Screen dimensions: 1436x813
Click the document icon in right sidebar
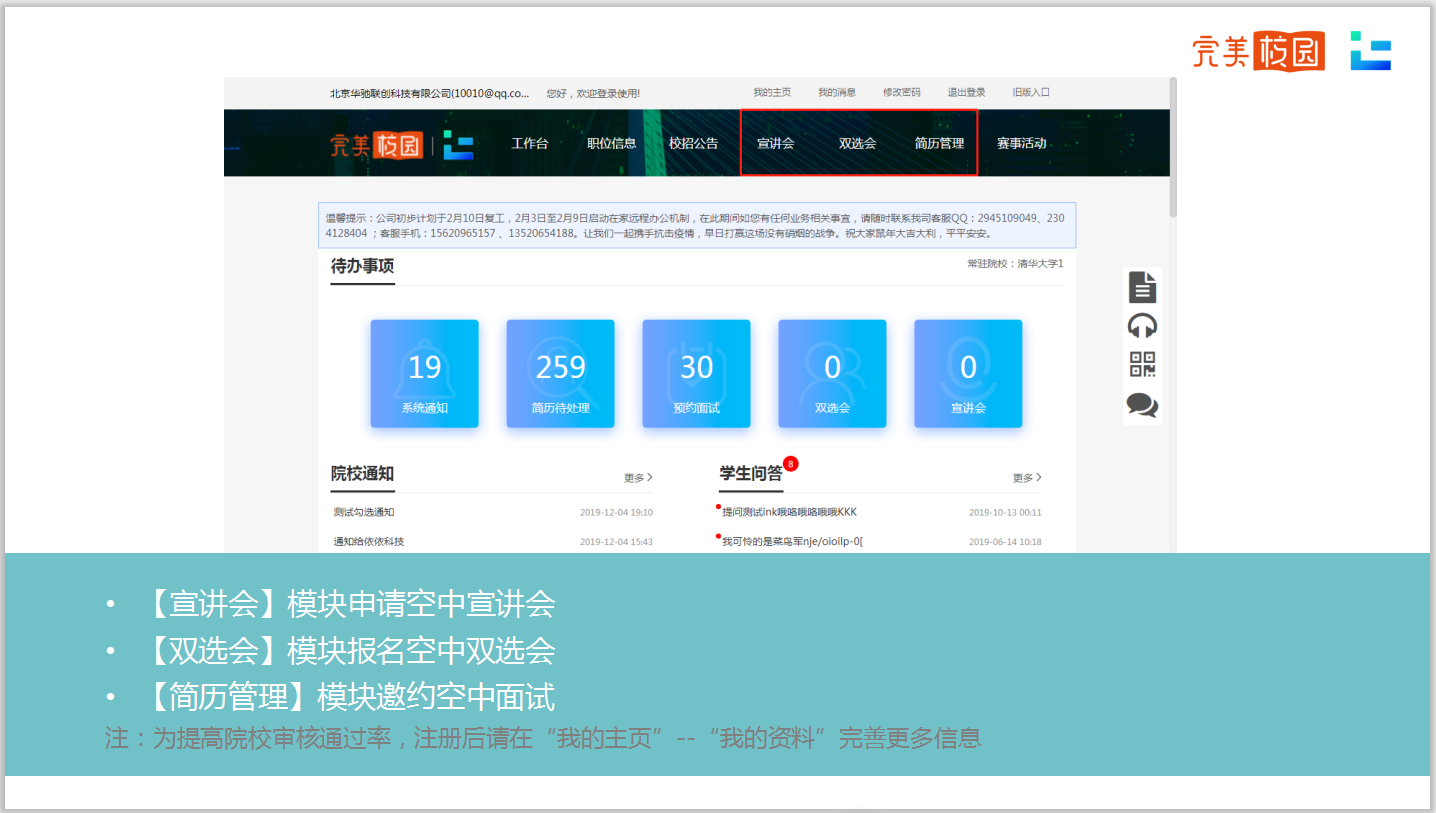click(x=1142, y=287)
